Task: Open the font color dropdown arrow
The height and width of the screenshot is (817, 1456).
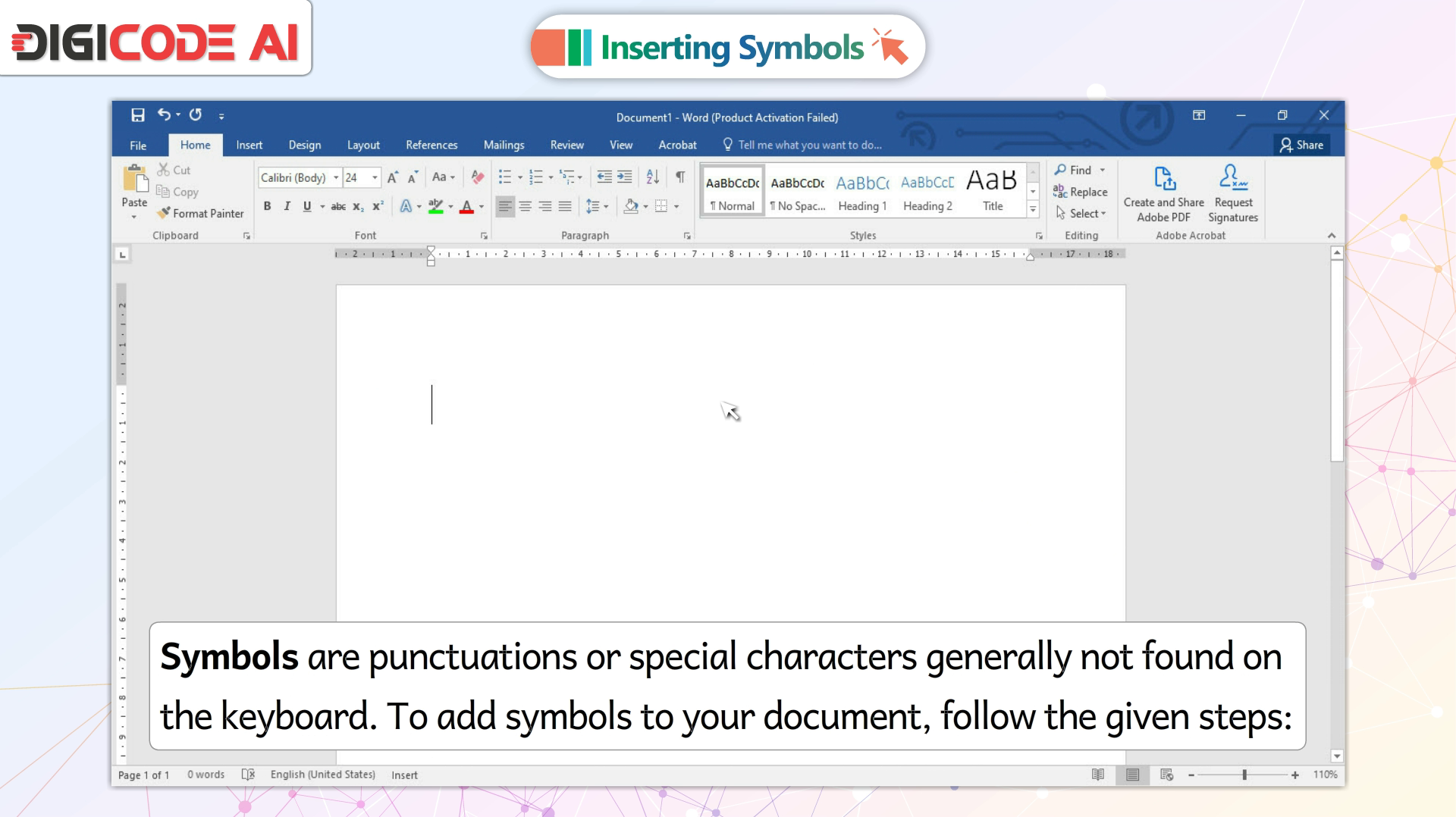Action: tap(482, 206)
